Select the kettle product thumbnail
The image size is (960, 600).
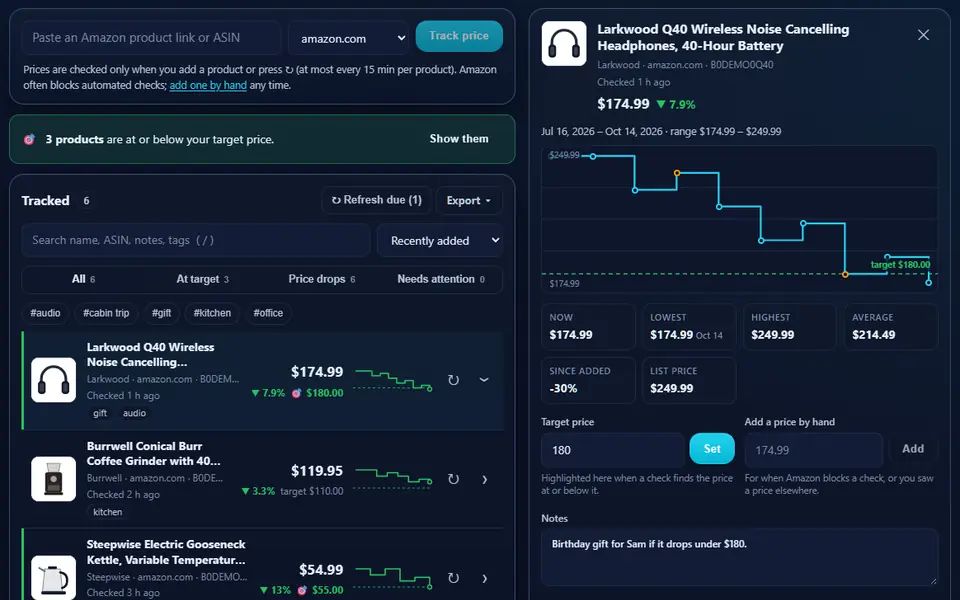click(54, 578)
